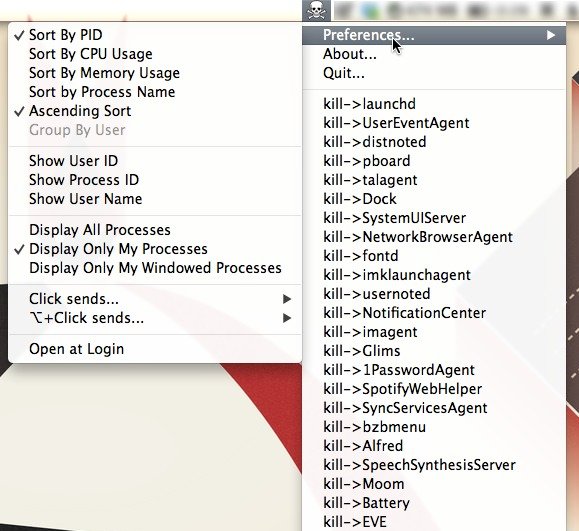This screenshot has height=531, width=579.
Task: Enable Sort By Memory Usage
Action: coord(155,73)
